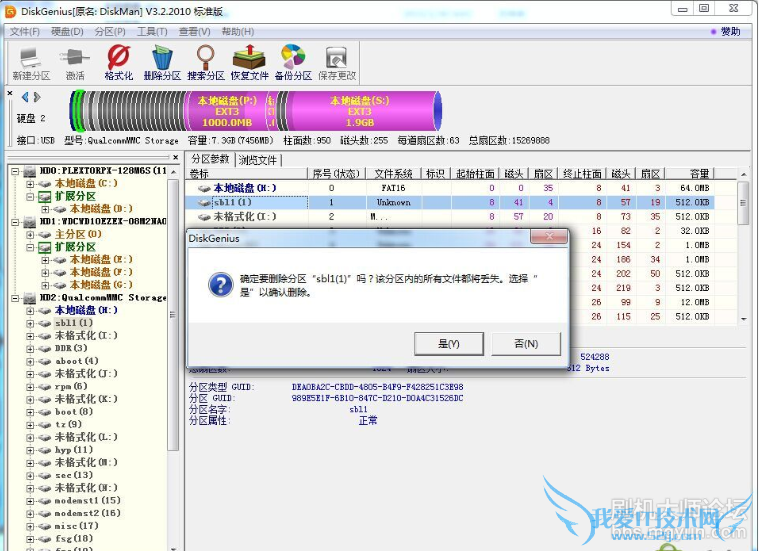
Task: Select 未格式化(L:) in the tree
Action: (86, 437)
